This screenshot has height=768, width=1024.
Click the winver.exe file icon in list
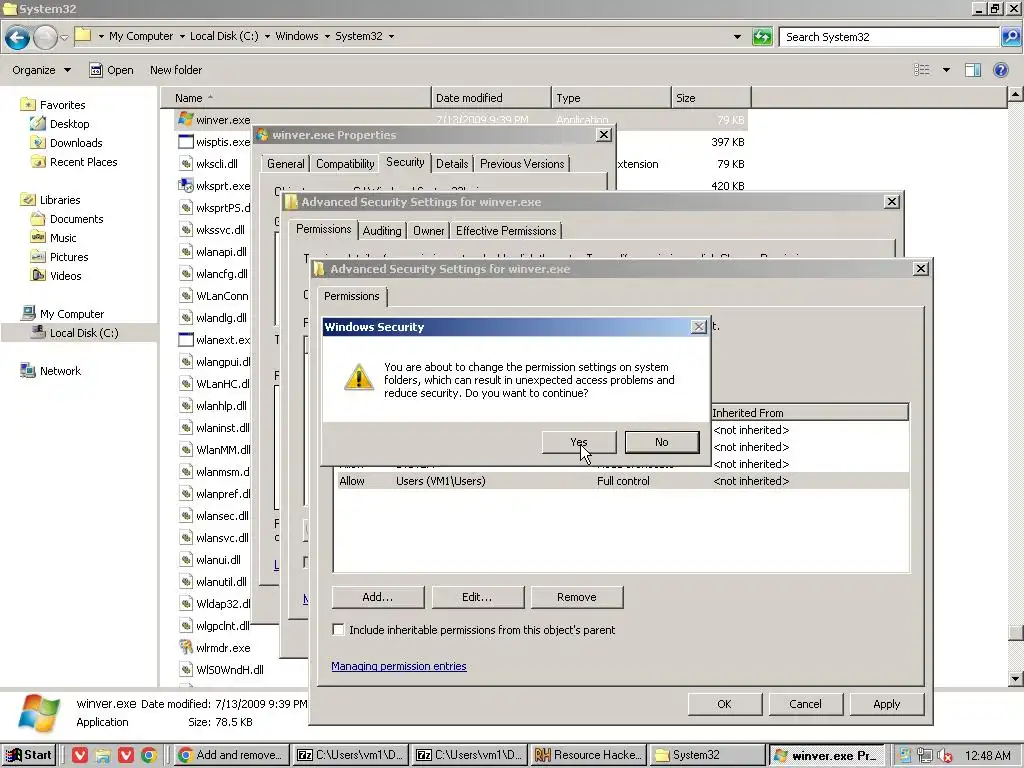click(186, 120)
